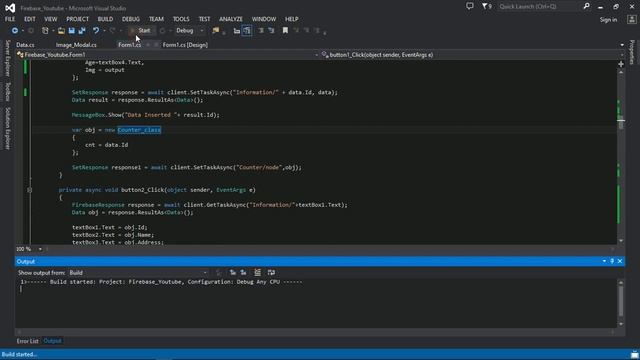The width and height of the screenshot is (640, 360).
Task: Close the Output panel
Action: pos(620,261)
